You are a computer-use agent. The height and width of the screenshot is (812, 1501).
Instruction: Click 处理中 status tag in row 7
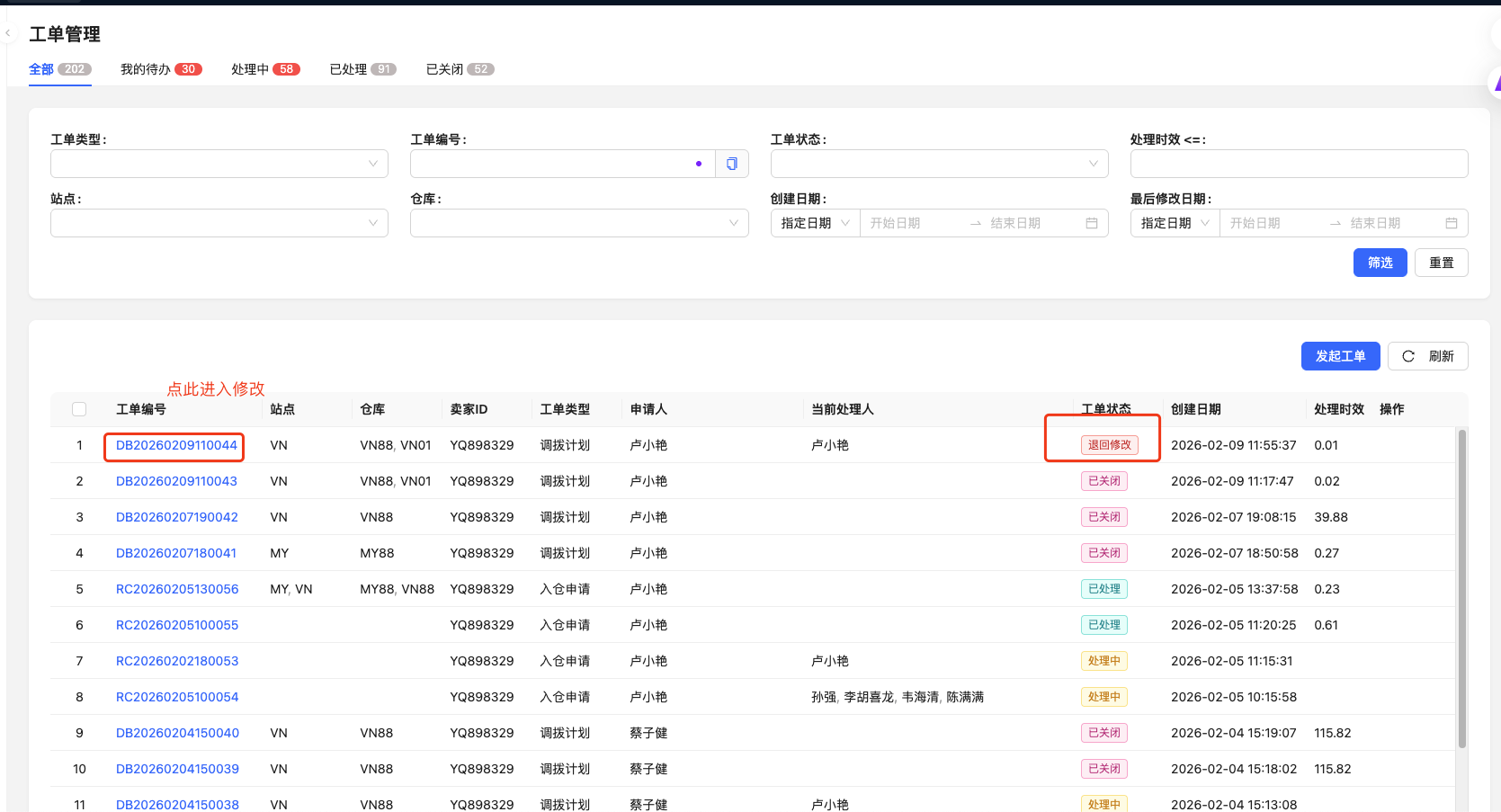point(1103,661)
